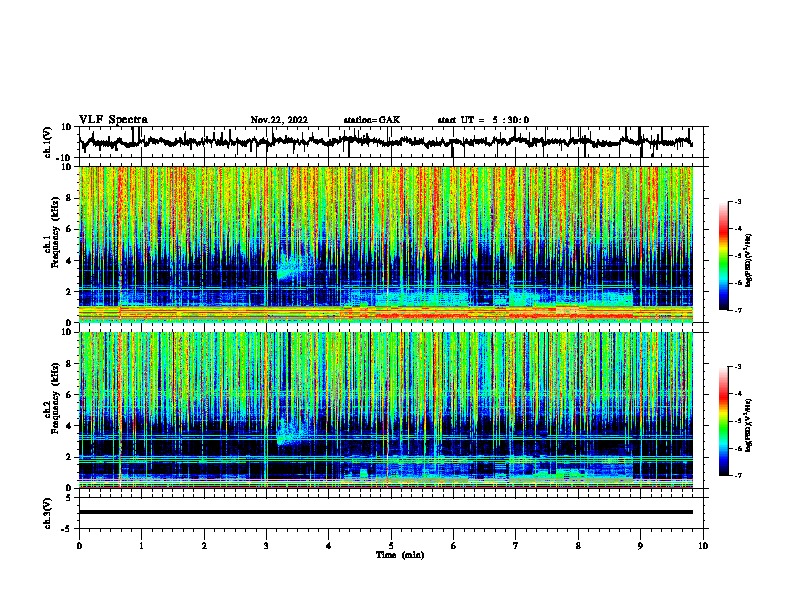Click the "start UT = 5 :30: 0" text
The height and width of the screenshot is (612, 792).
coord(483,120)
